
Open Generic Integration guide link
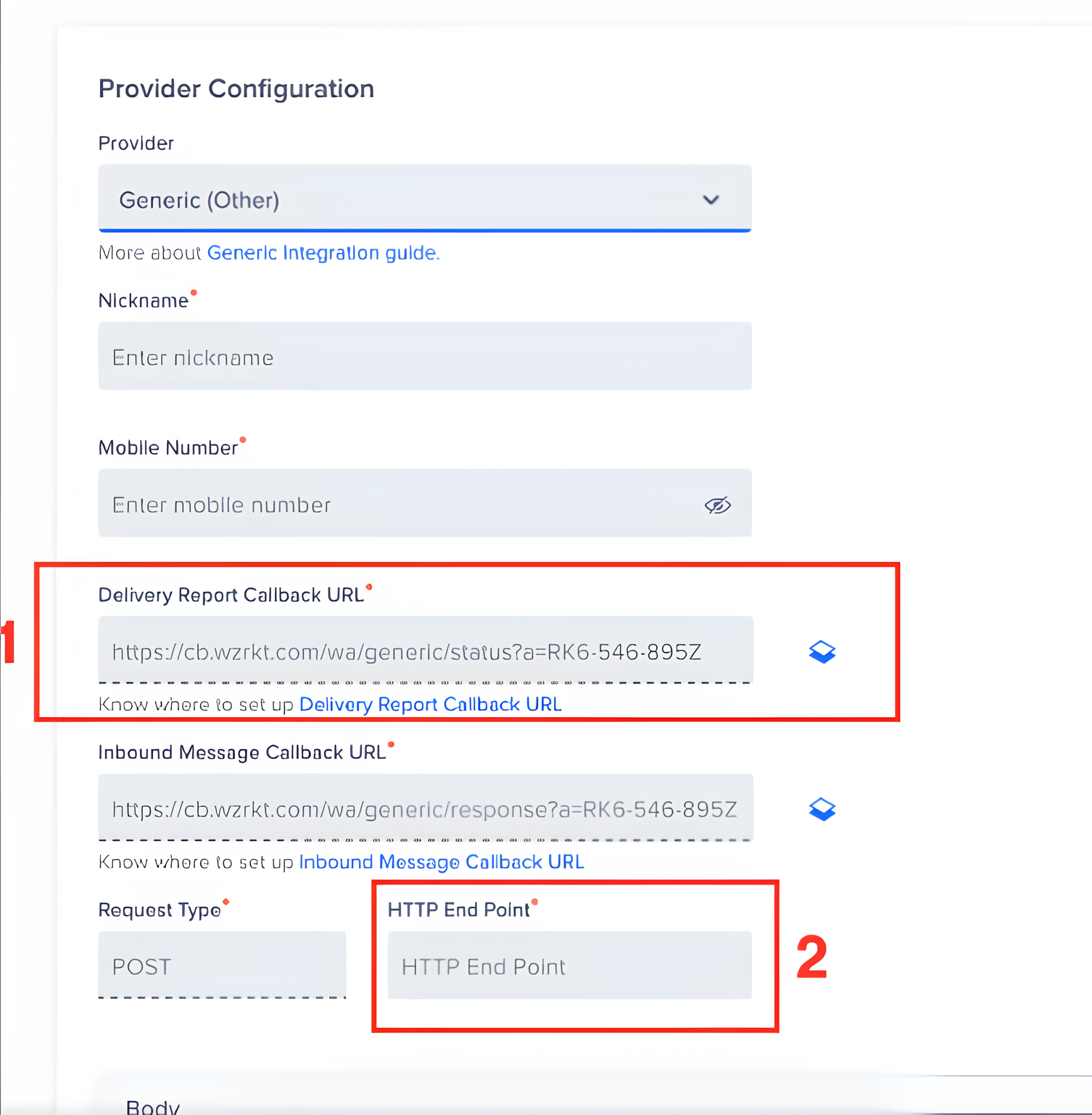pyautogui.click(x=323, y=253)
